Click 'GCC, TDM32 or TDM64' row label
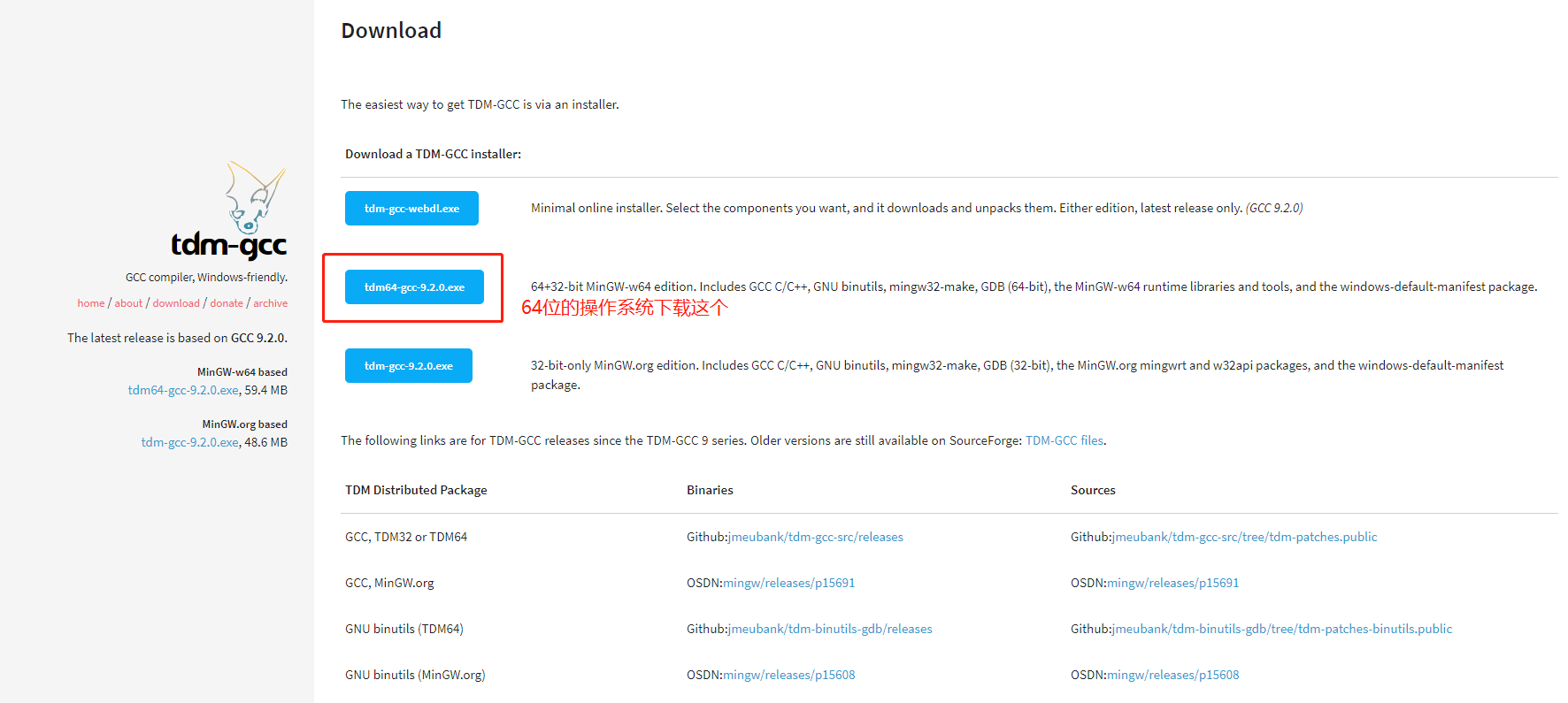This screenshot has height=703, width=1568. 406,537
